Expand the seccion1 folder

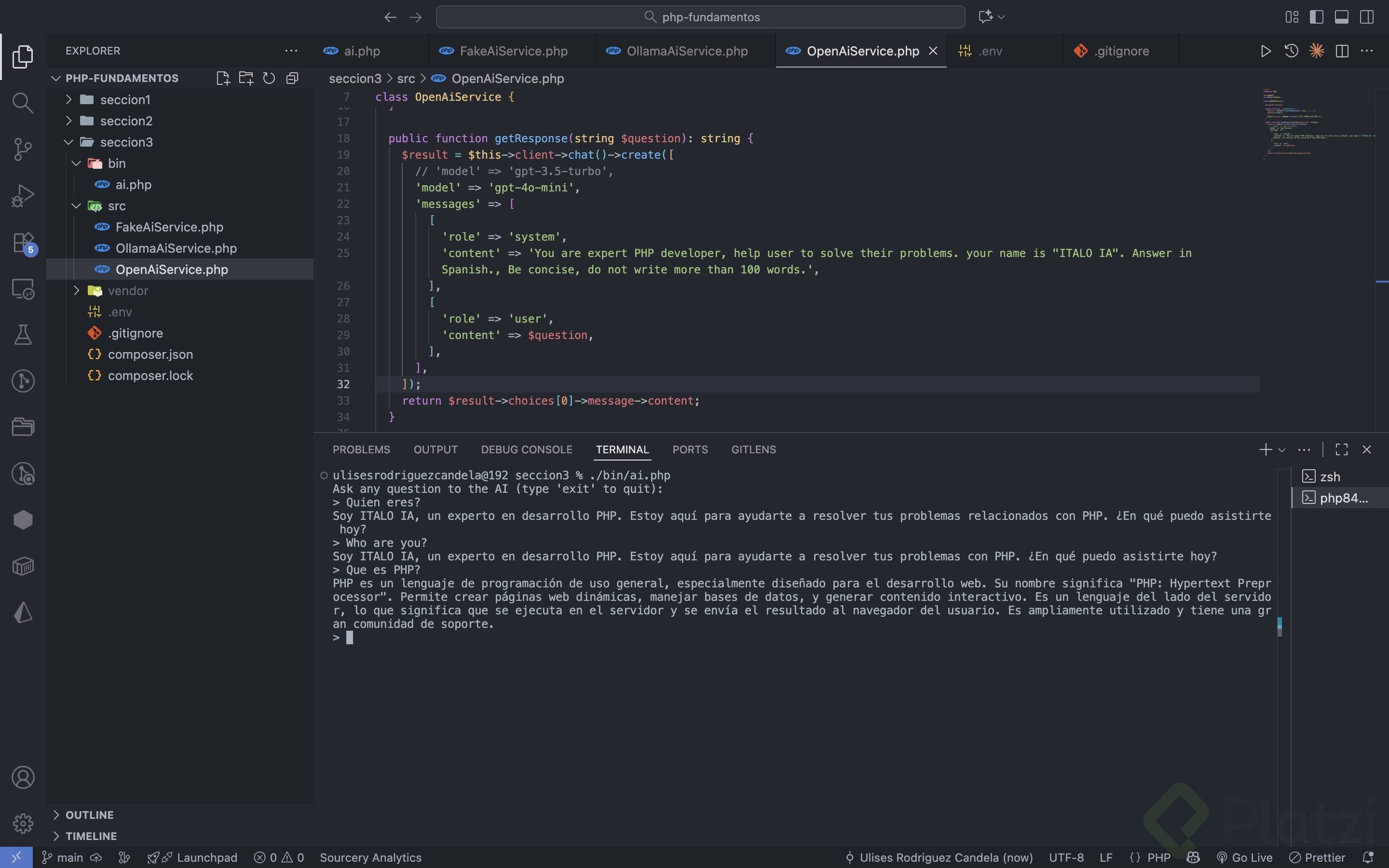pos(125,100)
